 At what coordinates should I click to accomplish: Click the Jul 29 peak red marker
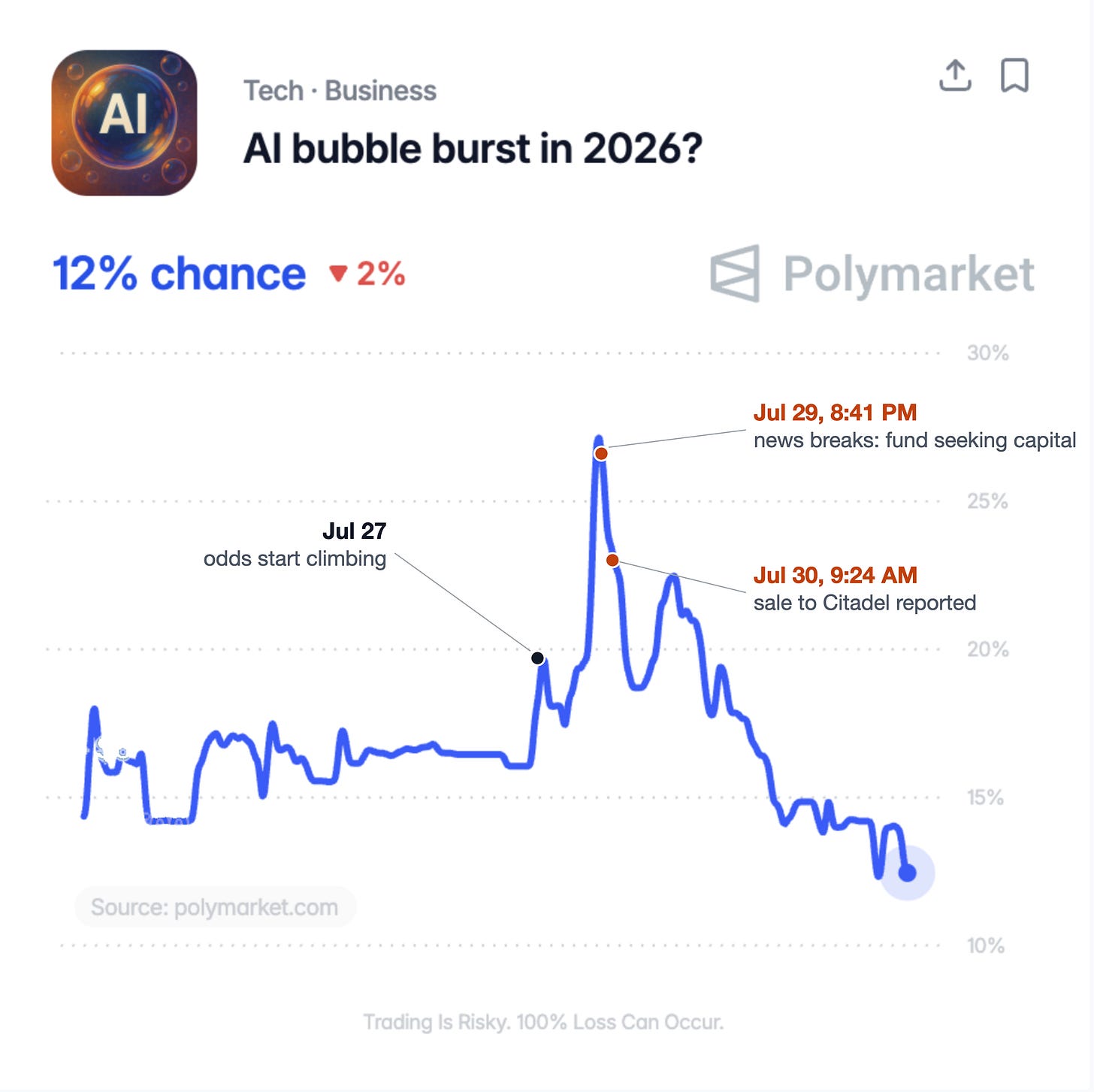coord(601,453)
